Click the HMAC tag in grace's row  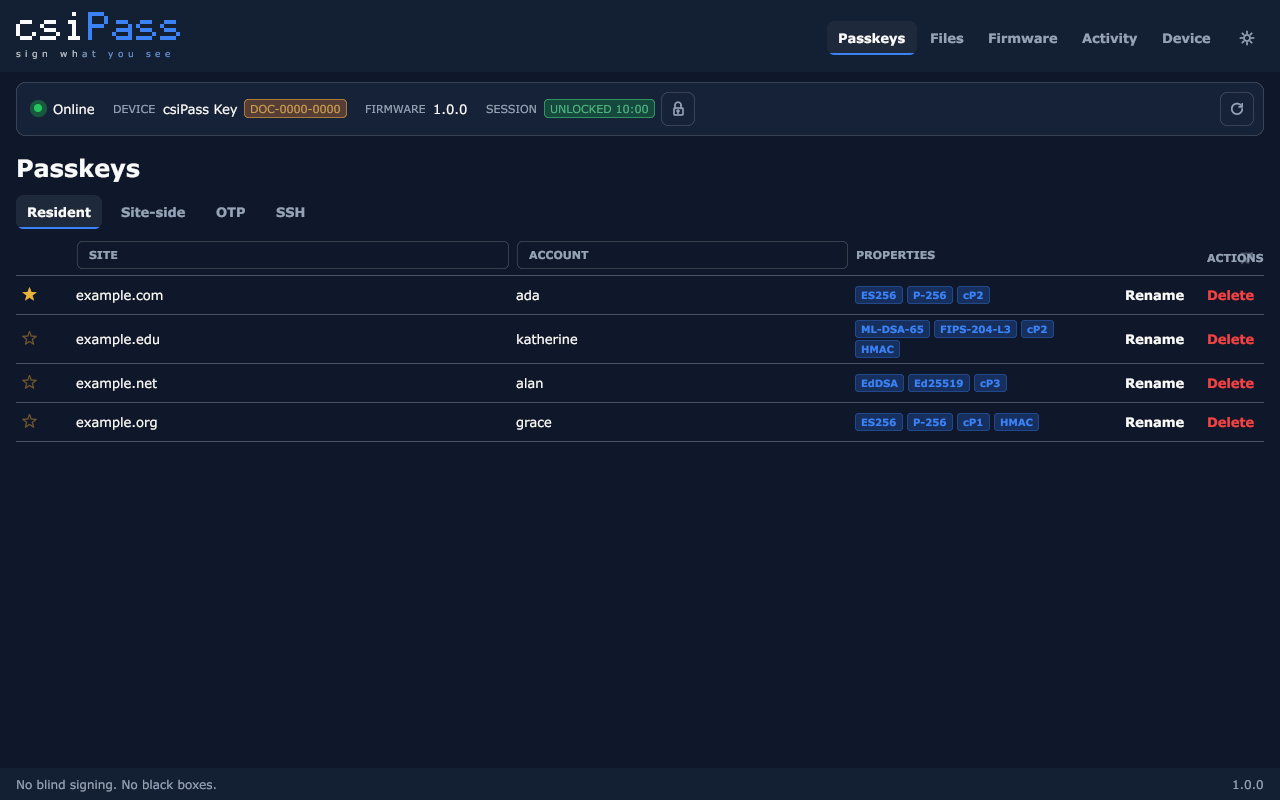(x=1016, y=422)
